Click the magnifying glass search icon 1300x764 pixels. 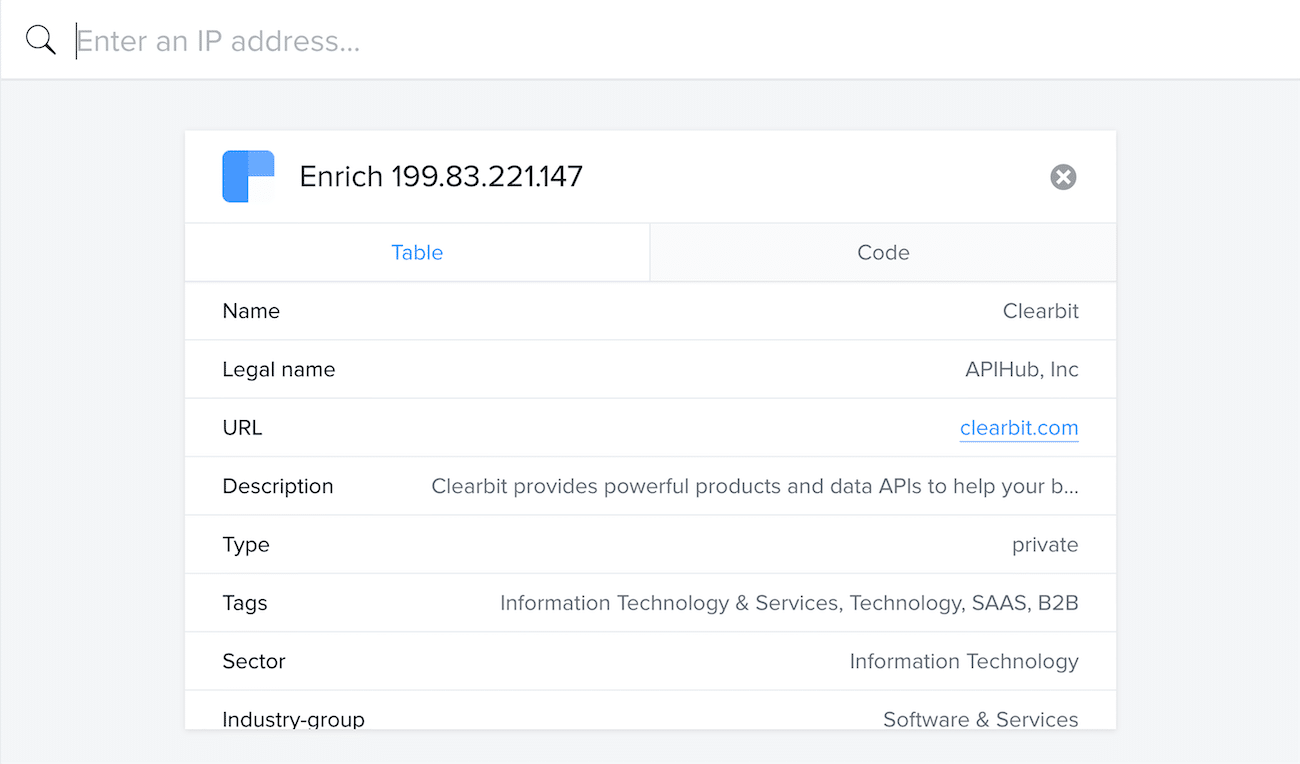click(x=41, y=41)
